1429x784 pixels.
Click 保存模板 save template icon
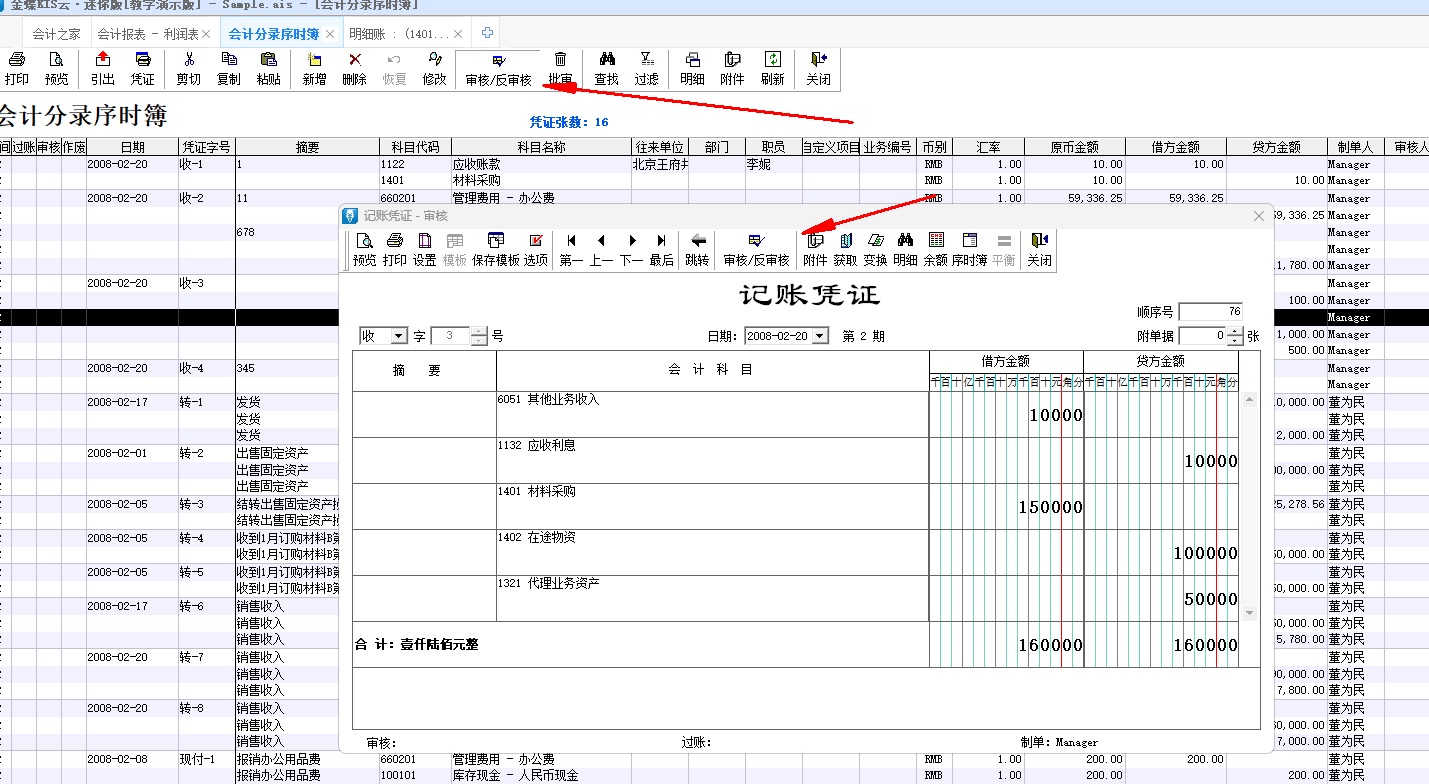click(495, 249)
